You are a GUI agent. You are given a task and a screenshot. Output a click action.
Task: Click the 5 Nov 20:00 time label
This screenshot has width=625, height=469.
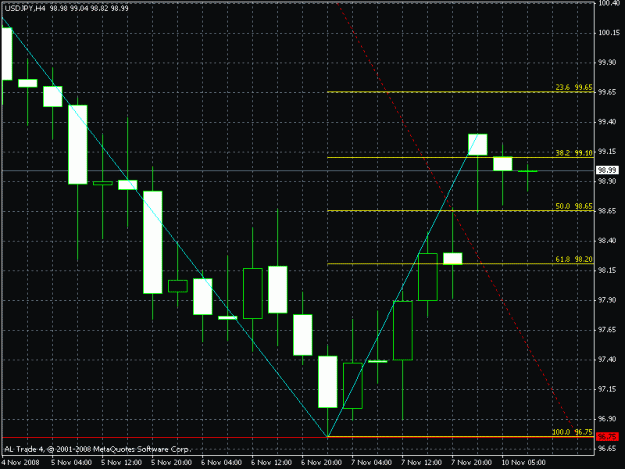[x=171, y=463]
